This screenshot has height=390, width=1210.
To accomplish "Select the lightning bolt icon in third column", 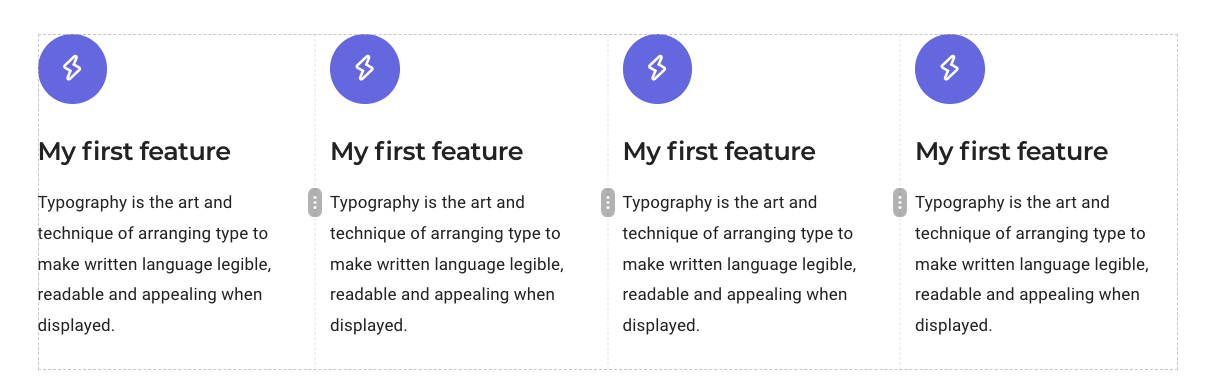I will pyautogui.click(x=657, y=69).
